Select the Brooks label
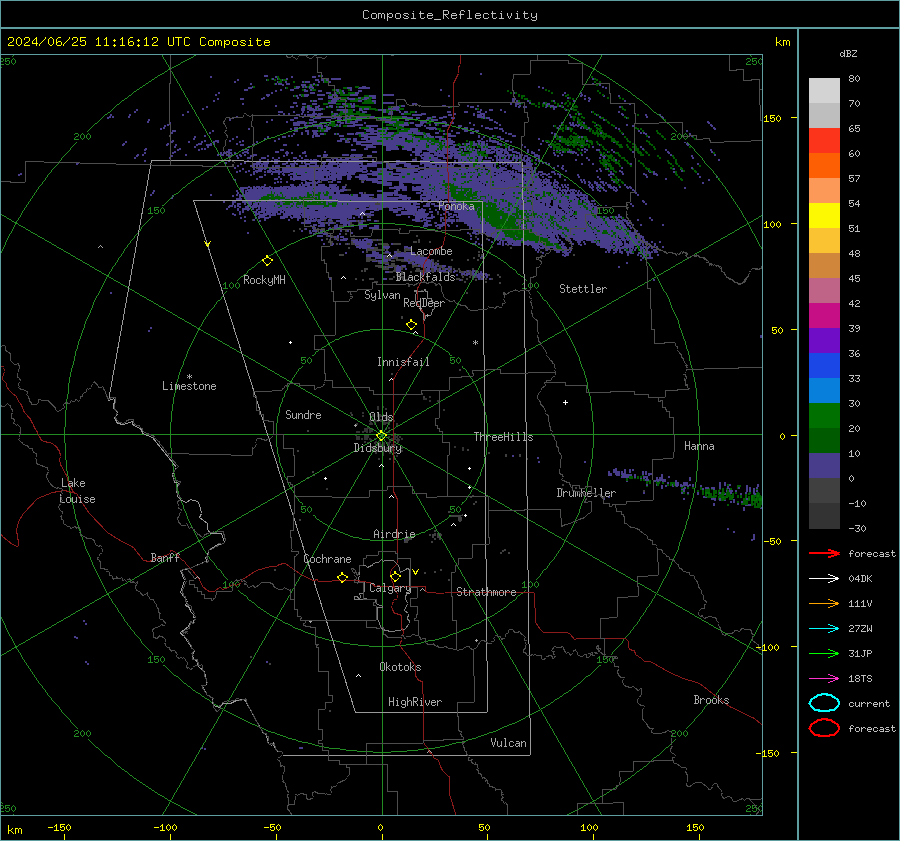This screenshot has width=900, height=841. [711, 700]
